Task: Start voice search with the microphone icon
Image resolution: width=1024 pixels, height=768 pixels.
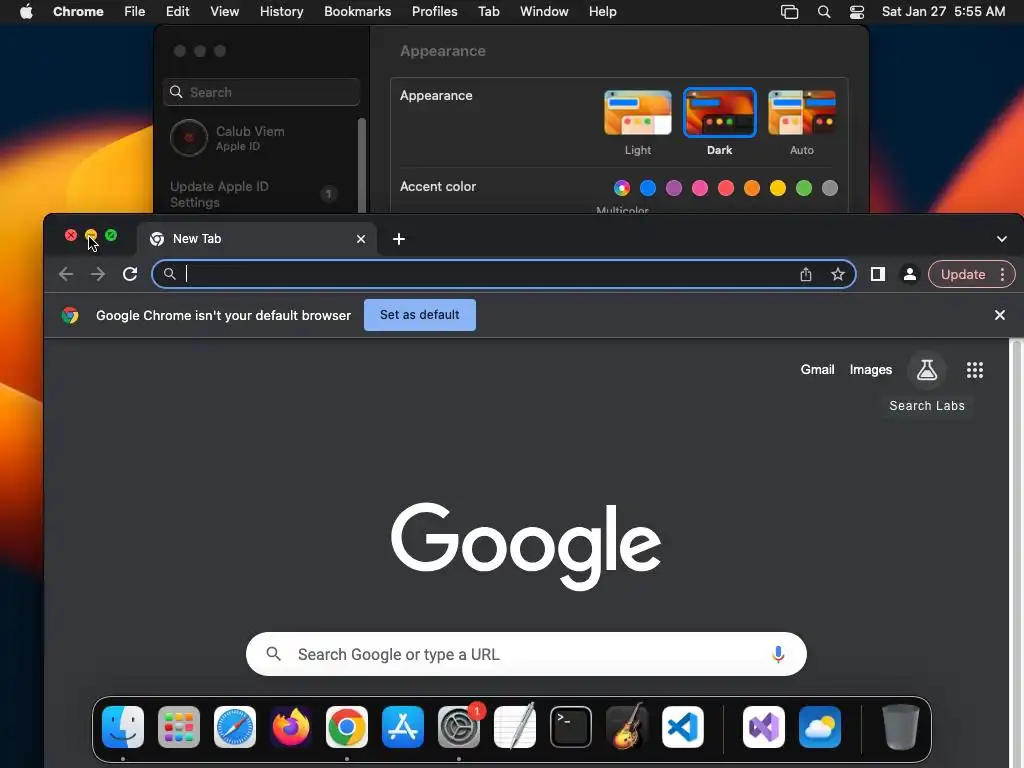Action: [778, 654]
